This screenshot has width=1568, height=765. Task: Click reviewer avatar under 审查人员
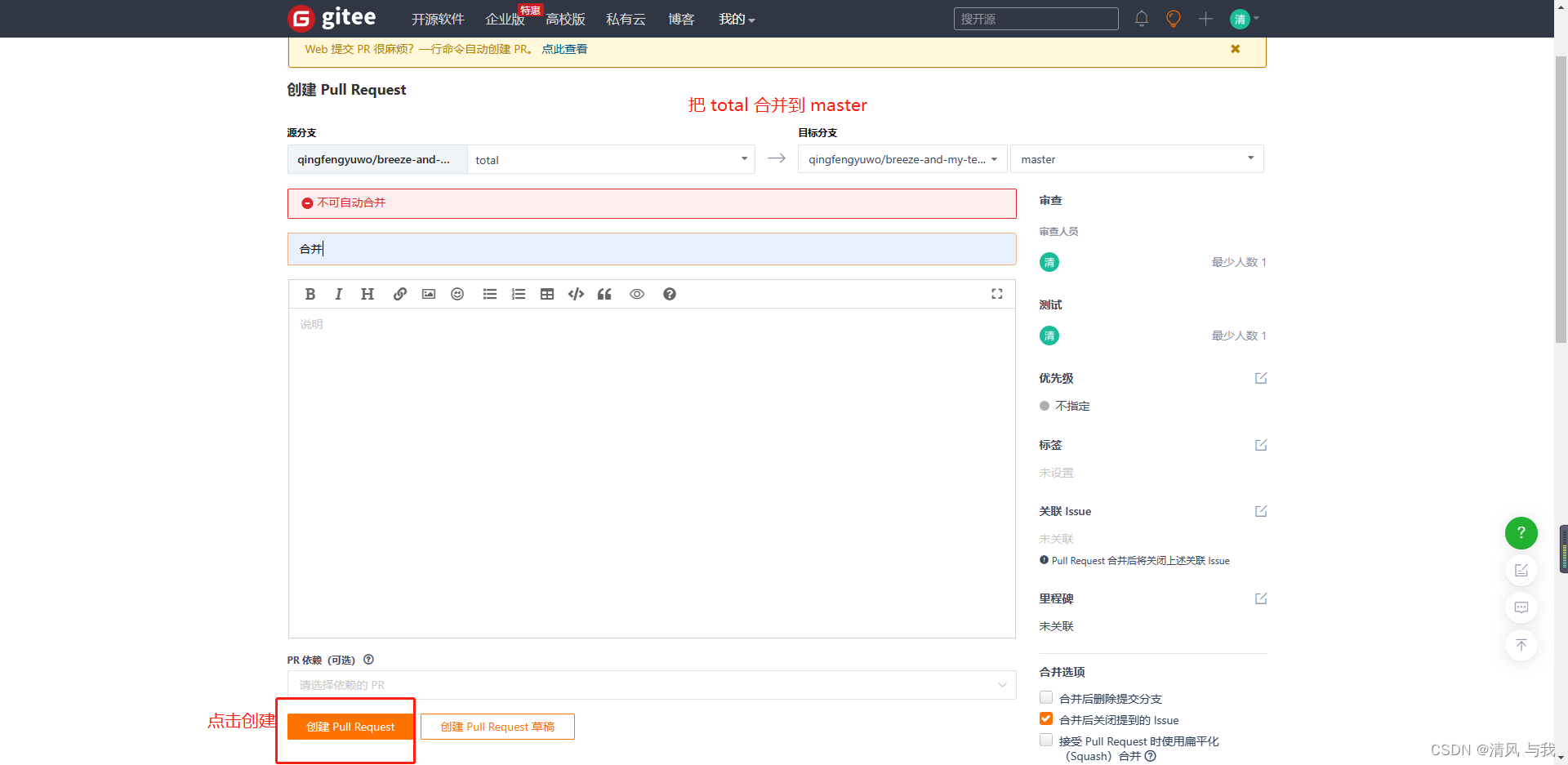click(1049, 262)
